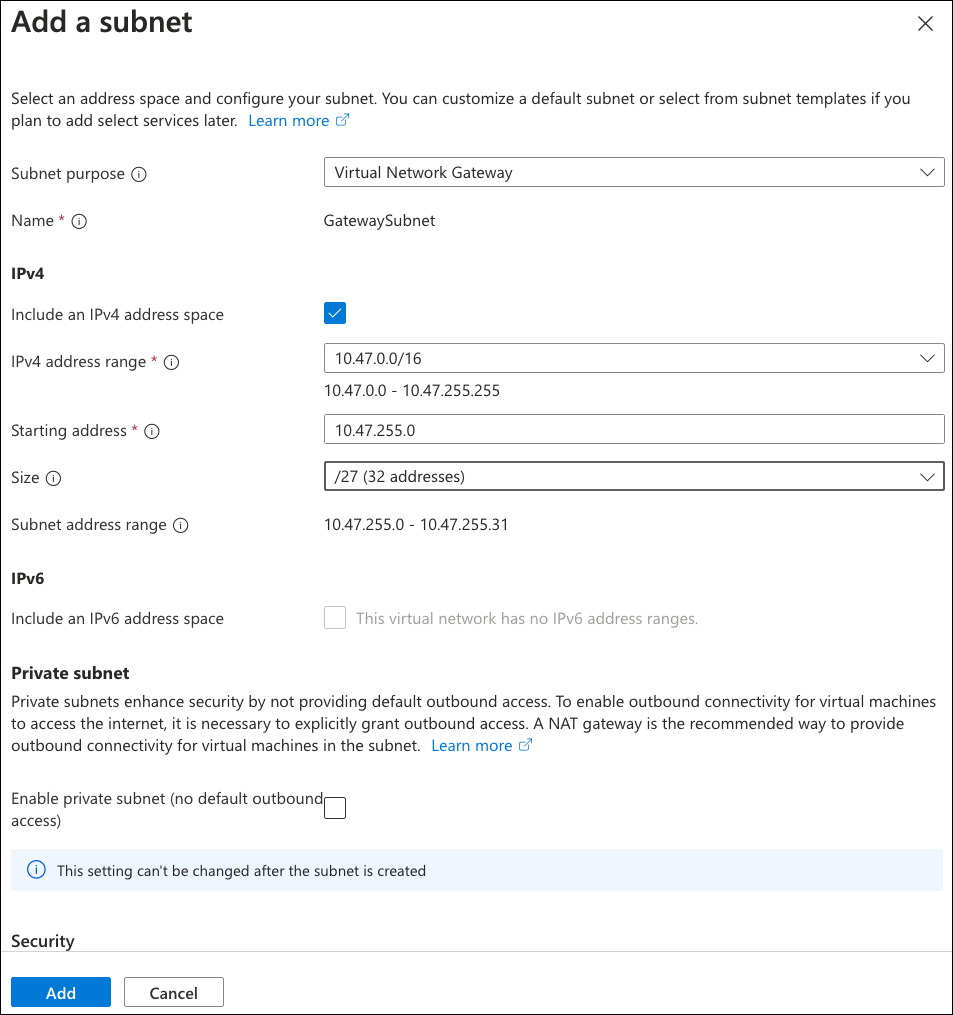
Task: Open Learn more link about private subnets
Action: click(x=481, y=746)
